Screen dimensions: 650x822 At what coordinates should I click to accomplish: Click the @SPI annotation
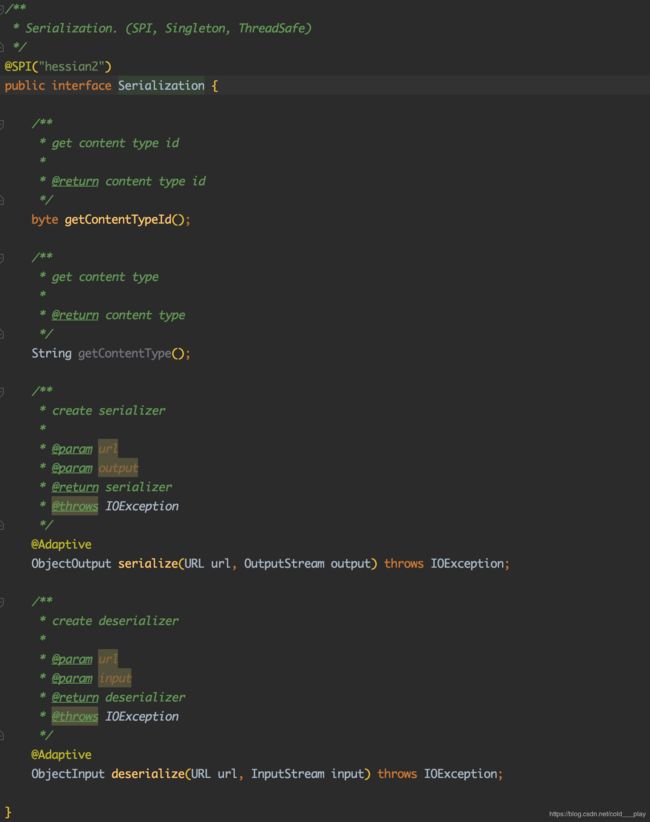coord(20,66)
